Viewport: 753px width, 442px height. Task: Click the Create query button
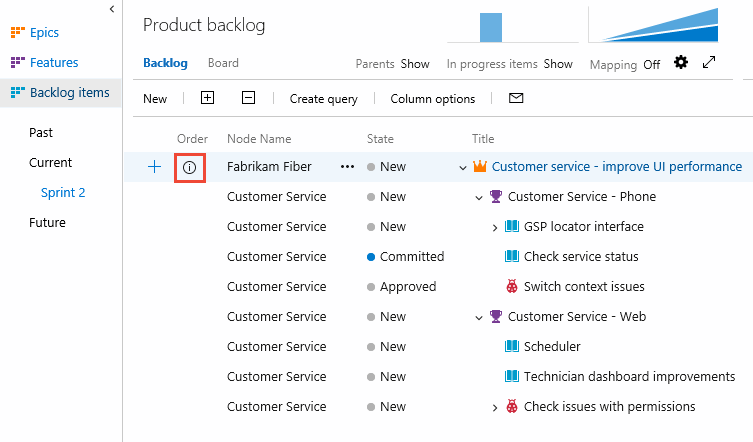pyautogui.click(x=323, y=99)
